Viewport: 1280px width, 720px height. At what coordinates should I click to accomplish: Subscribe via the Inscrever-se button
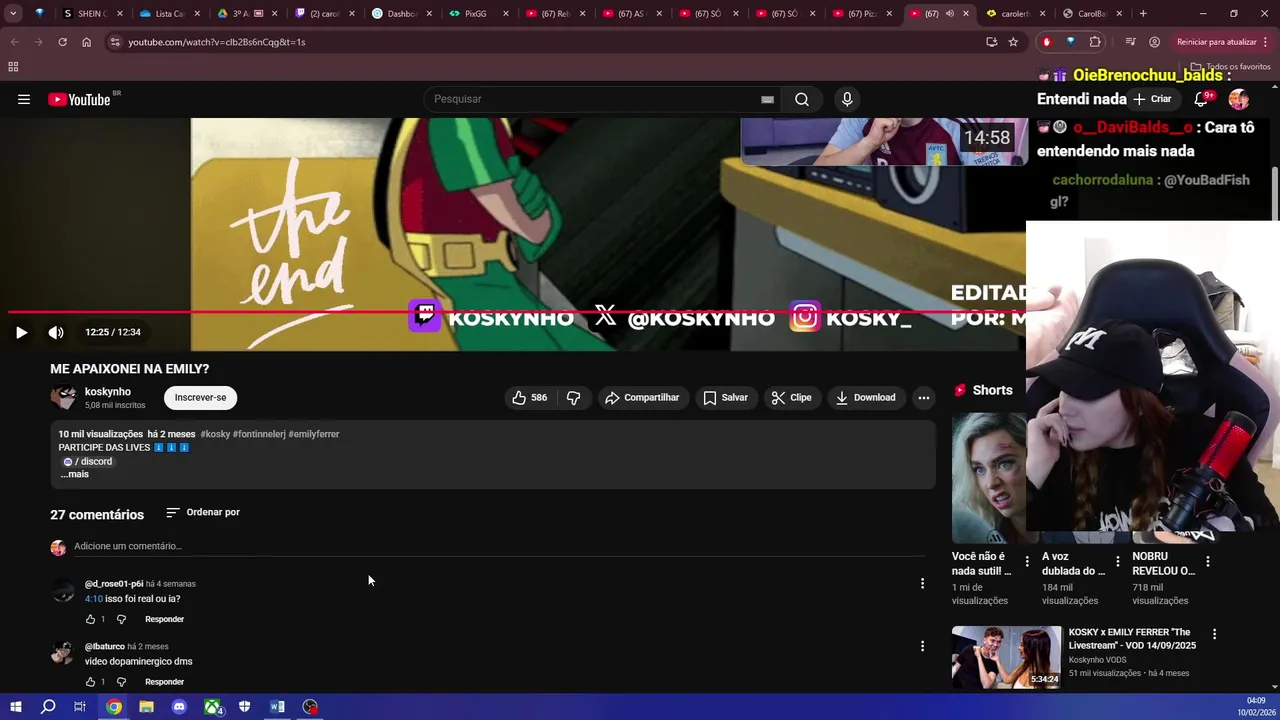tap(200, 398)
